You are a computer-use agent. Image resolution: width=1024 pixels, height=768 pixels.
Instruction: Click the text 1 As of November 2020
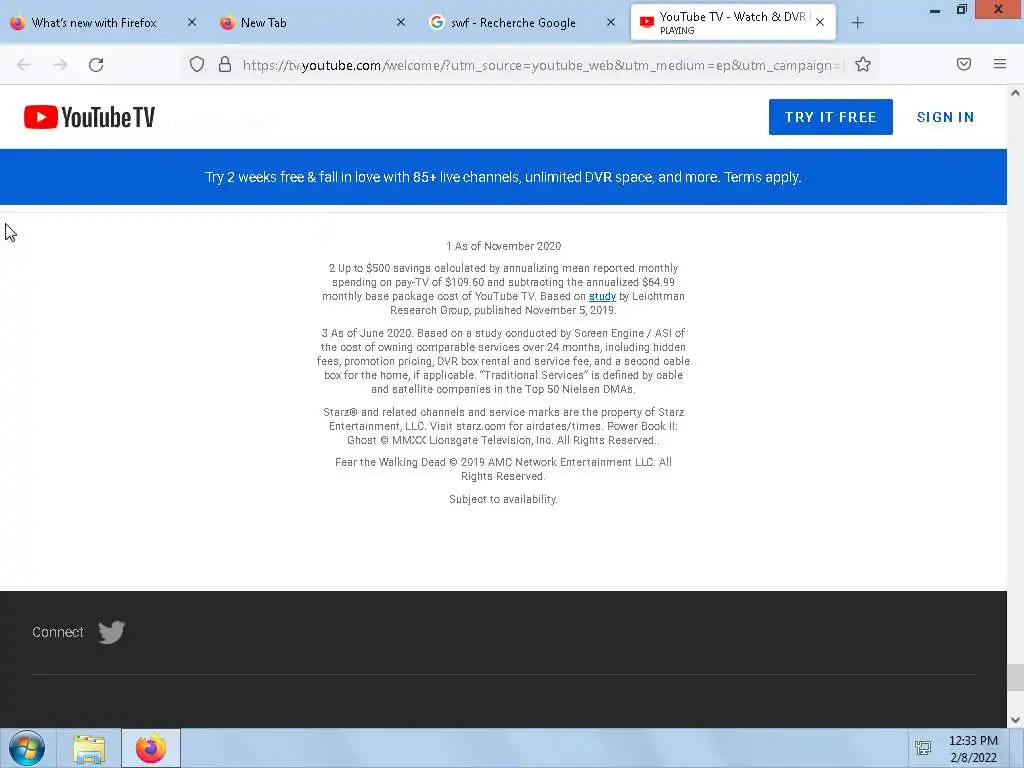[504, 246]
